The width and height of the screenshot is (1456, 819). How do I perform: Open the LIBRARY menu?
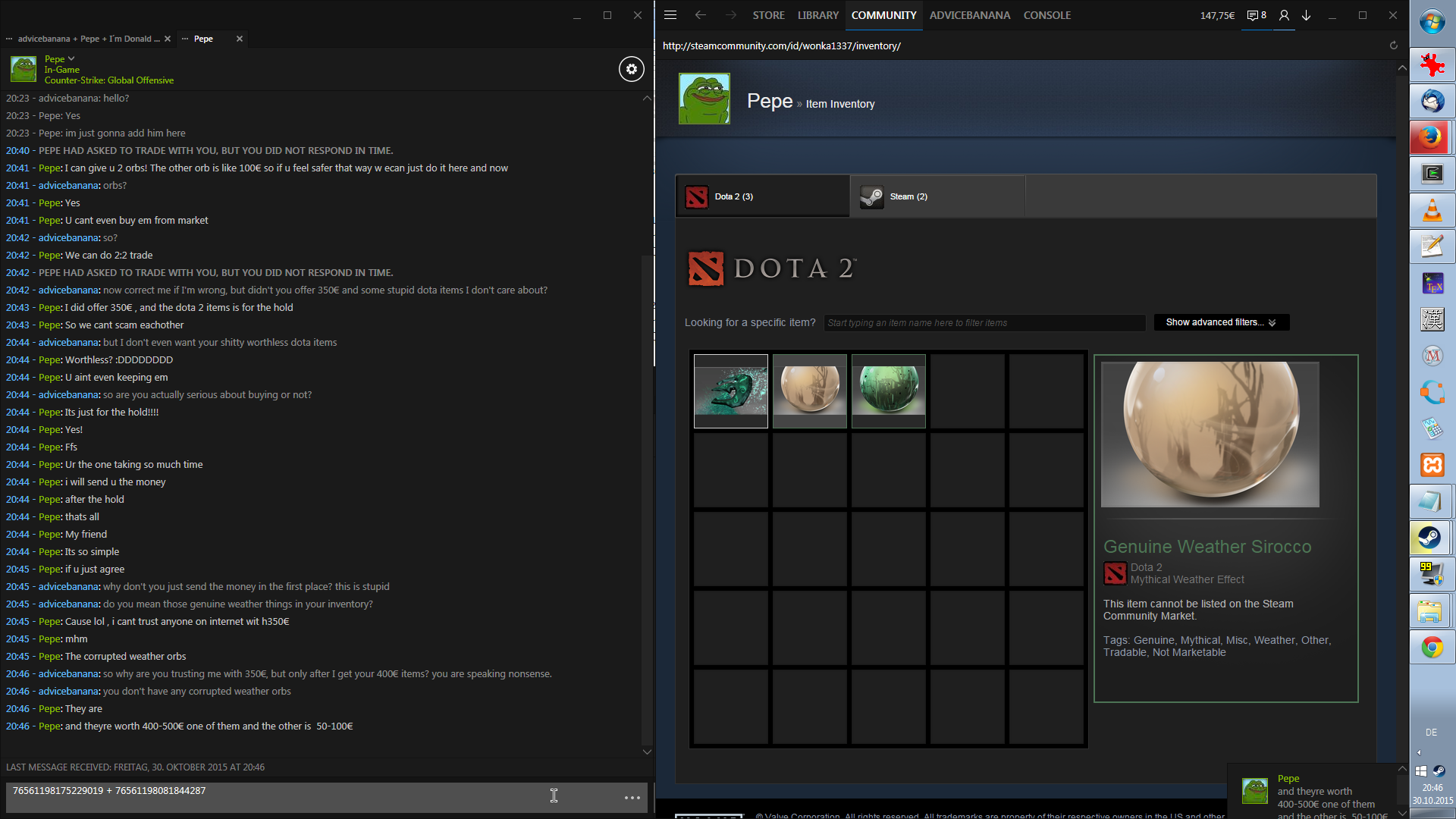(817, 15)
